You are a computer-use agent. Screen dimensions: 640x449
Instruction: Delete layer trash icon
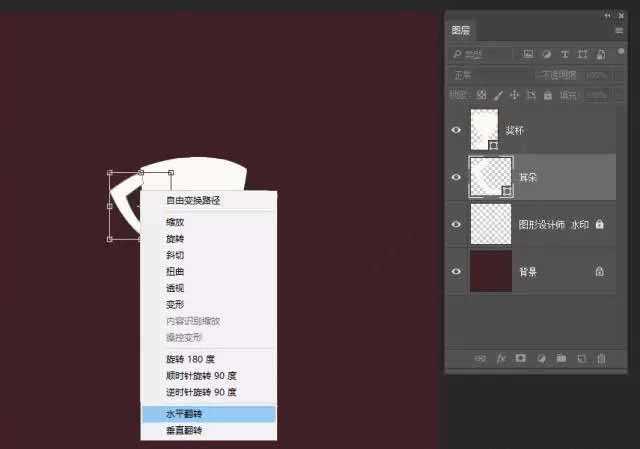pos(601,358)
